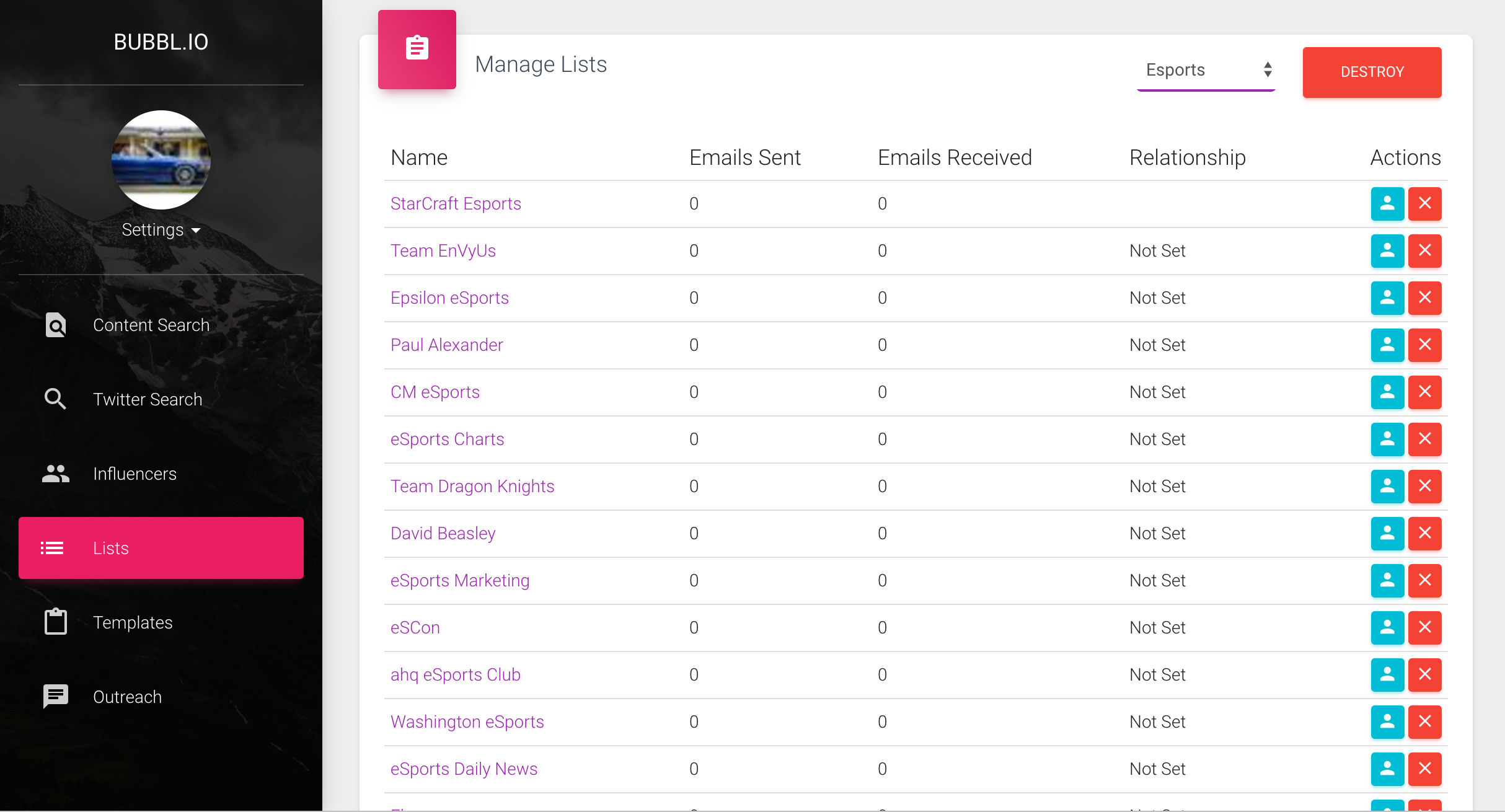This screenshot has height=812, width=1505.
Task: Click the BUBBL.IO logo text
Action: click(x=161, y=42)
